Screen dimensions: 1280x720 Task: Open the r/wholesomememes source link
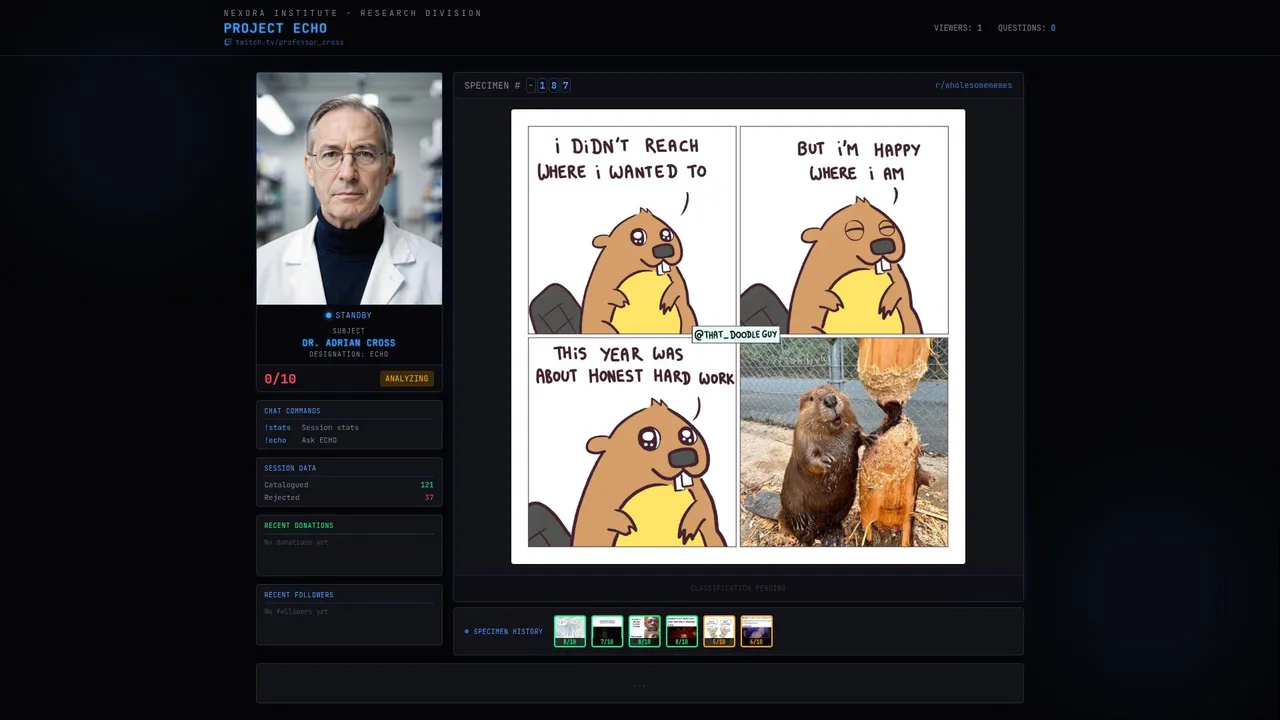[973, 85]
